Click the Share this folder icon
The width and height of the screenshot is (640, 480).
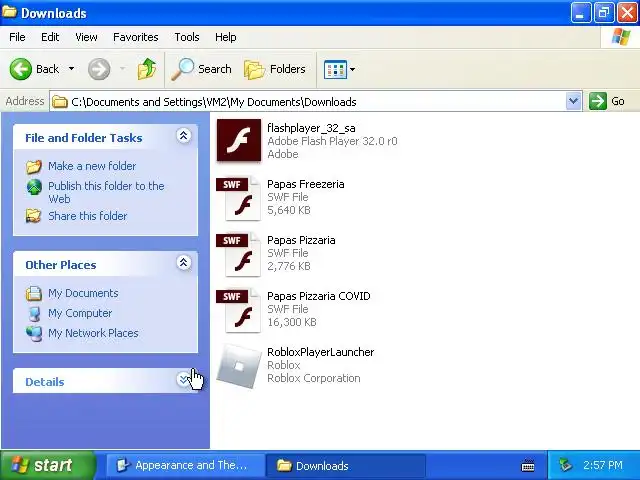(34, 216)
